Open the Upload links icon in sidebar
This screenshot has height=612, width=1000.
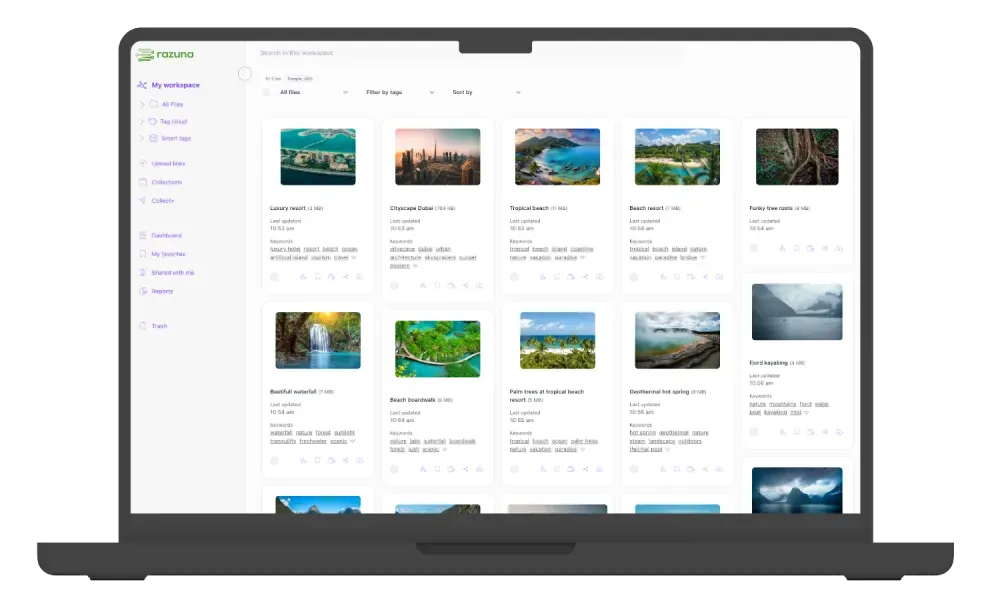(x=143, y=163)
